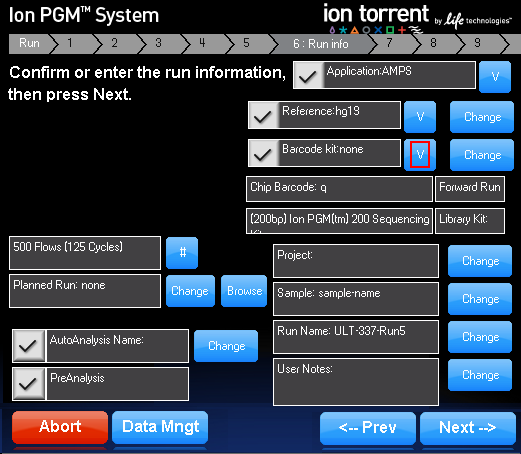Click the ion torrent logo
The height and width of the screenshot is (454, 521).
click(376, 19)
